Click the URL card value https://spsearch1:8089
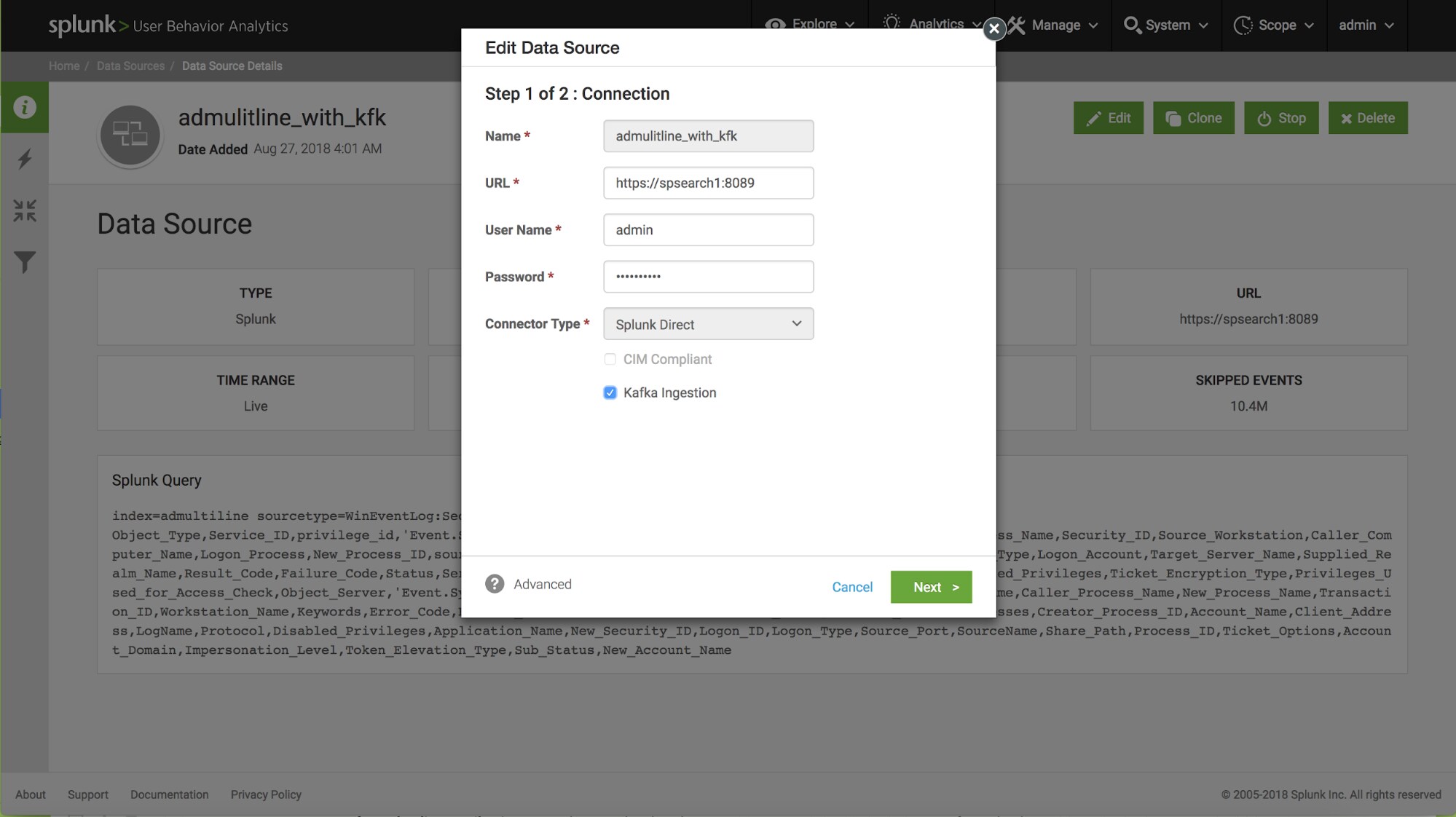The image size is (1456, 817). coord(1248,319)
